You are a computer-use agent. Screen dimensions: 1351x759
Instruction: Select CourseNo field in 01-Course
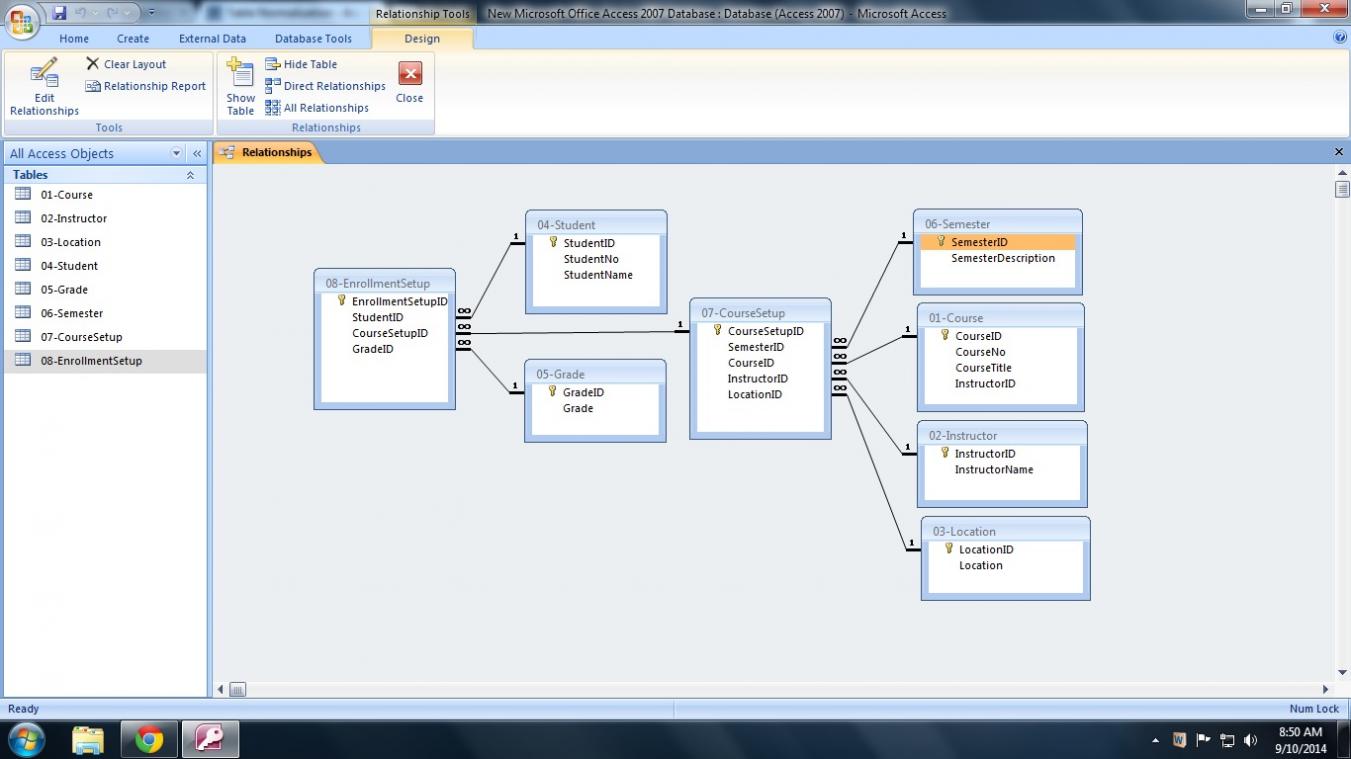[981, 352]
